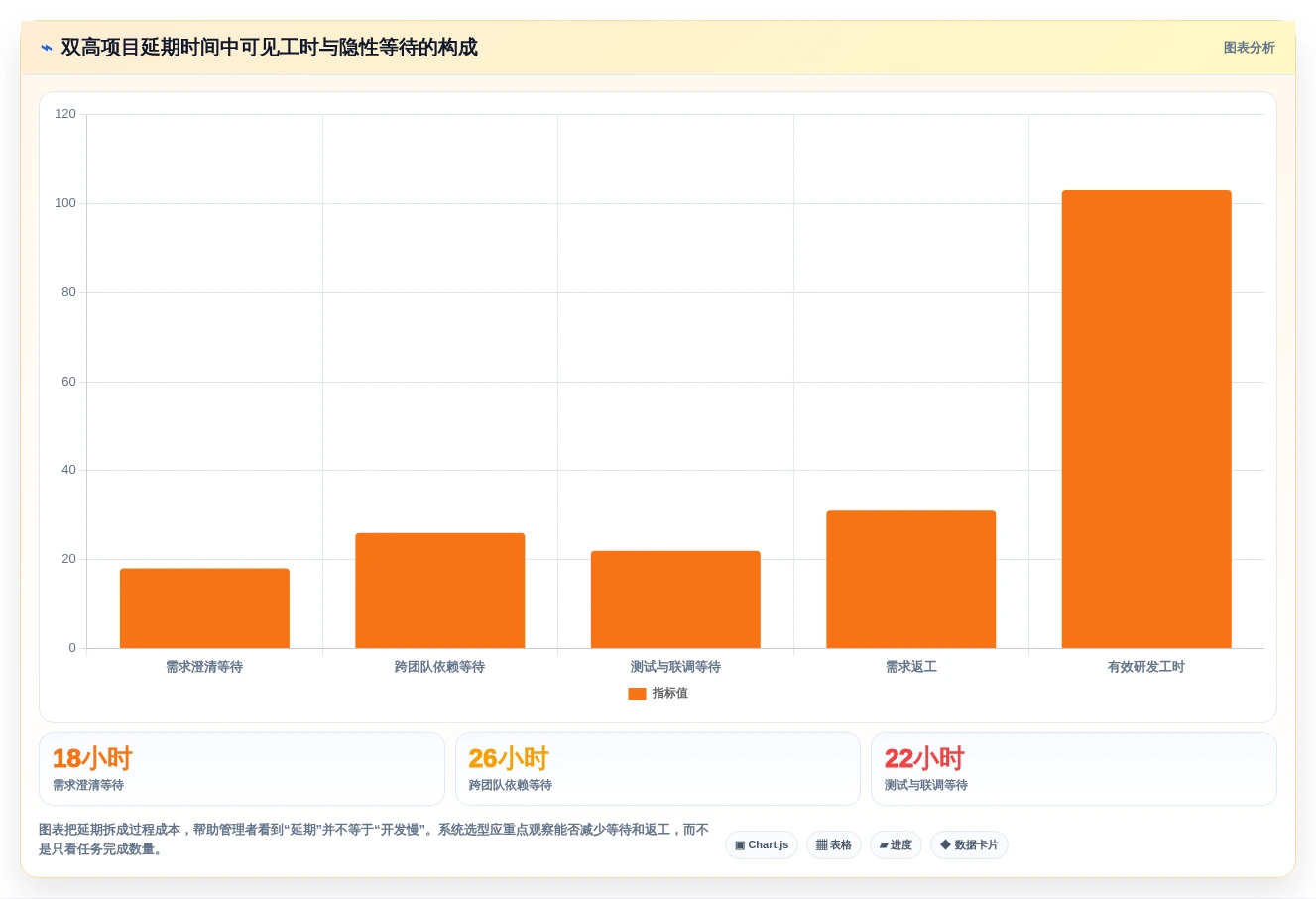Select the 表格 tag chip

[834, 845]
